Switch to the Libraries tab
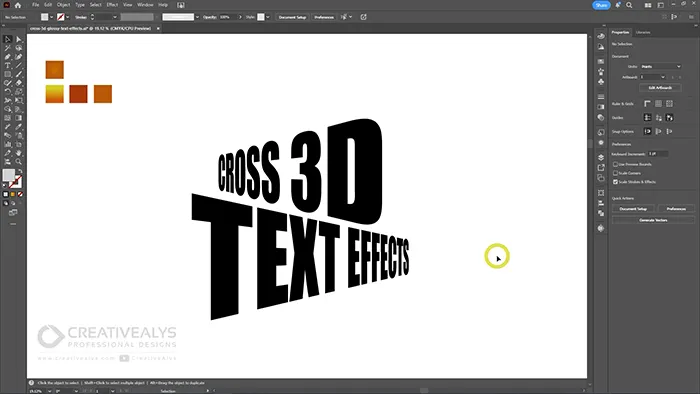The height and width of the screenshot is (394, 700). (x=643, y=32)
